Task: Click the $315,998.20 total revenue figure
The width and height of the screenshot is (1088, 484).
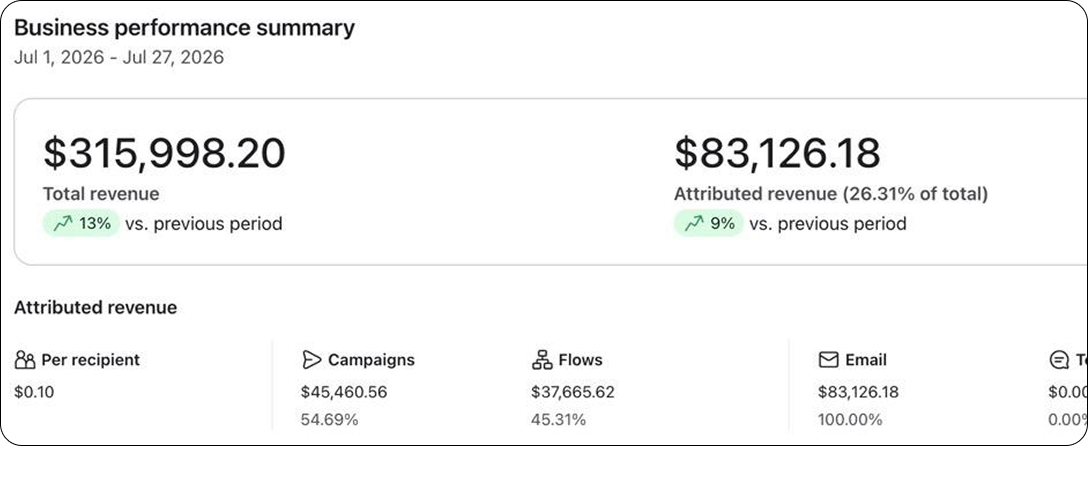Action: click(164, 153)
